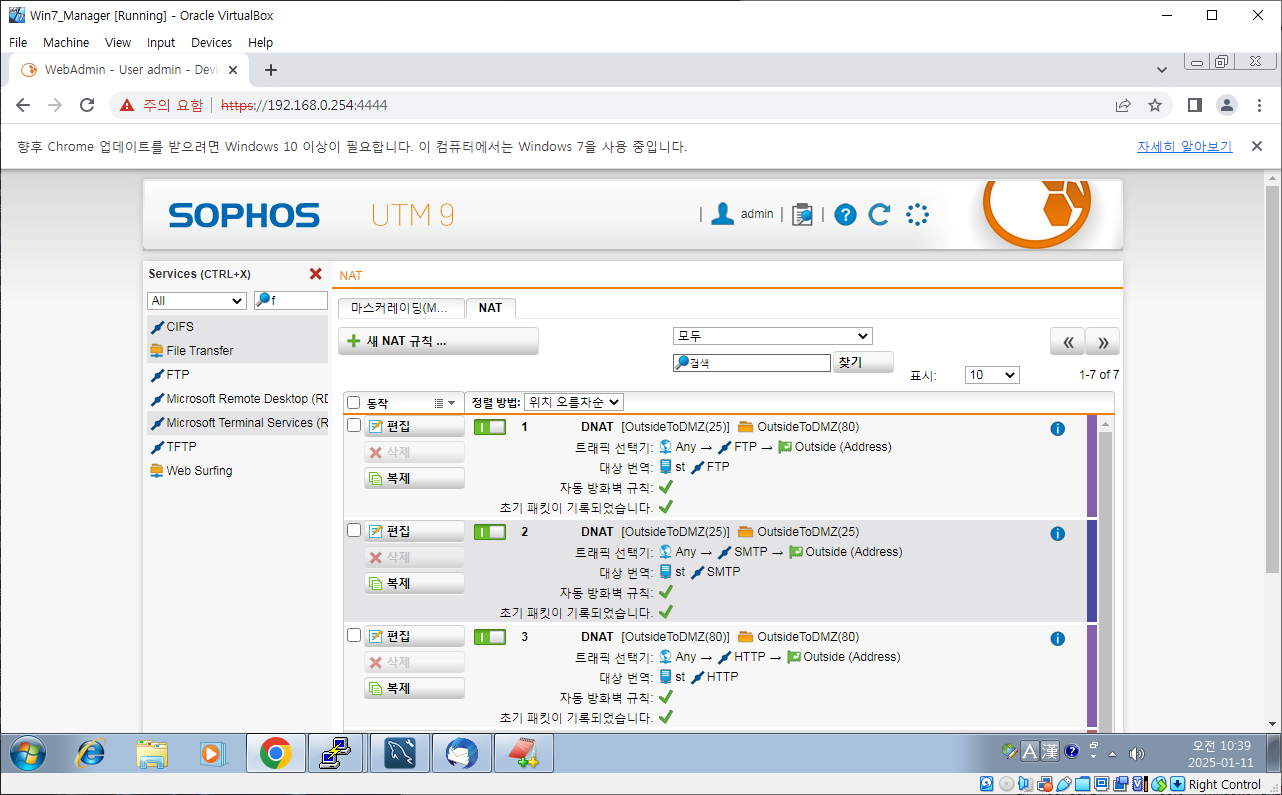Image resolution: width=1282 pixels, height=795 pixels.
Task: Open the VirtualBox Input menu
Action: pyautogui.click(x=161, y=43)
